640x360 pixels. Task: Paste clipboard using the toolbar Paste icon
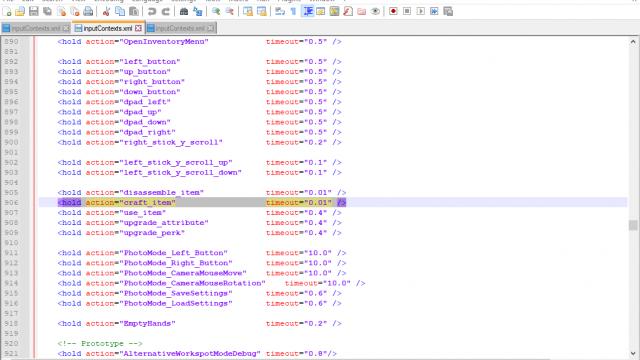[133, 11]
